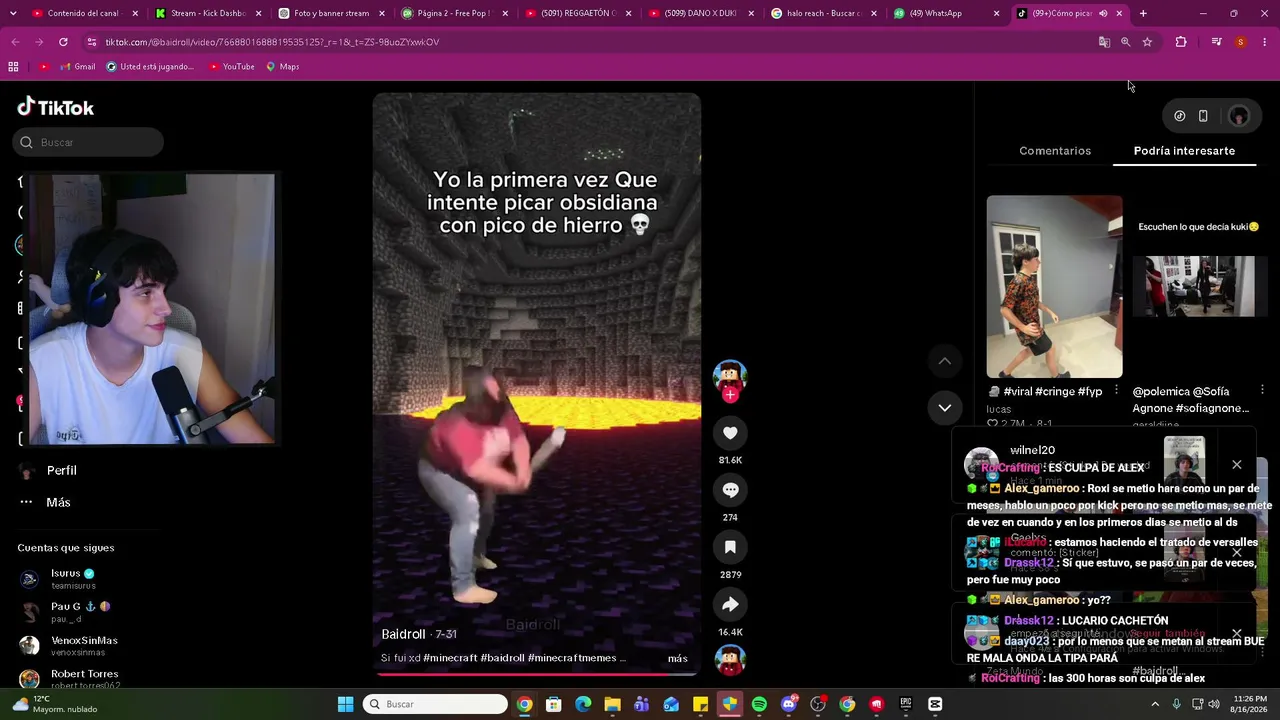The width and height of the screenshot is (1280, 720).
Task: Close the wilnel20 notification popup
Action: (1237, 465)
